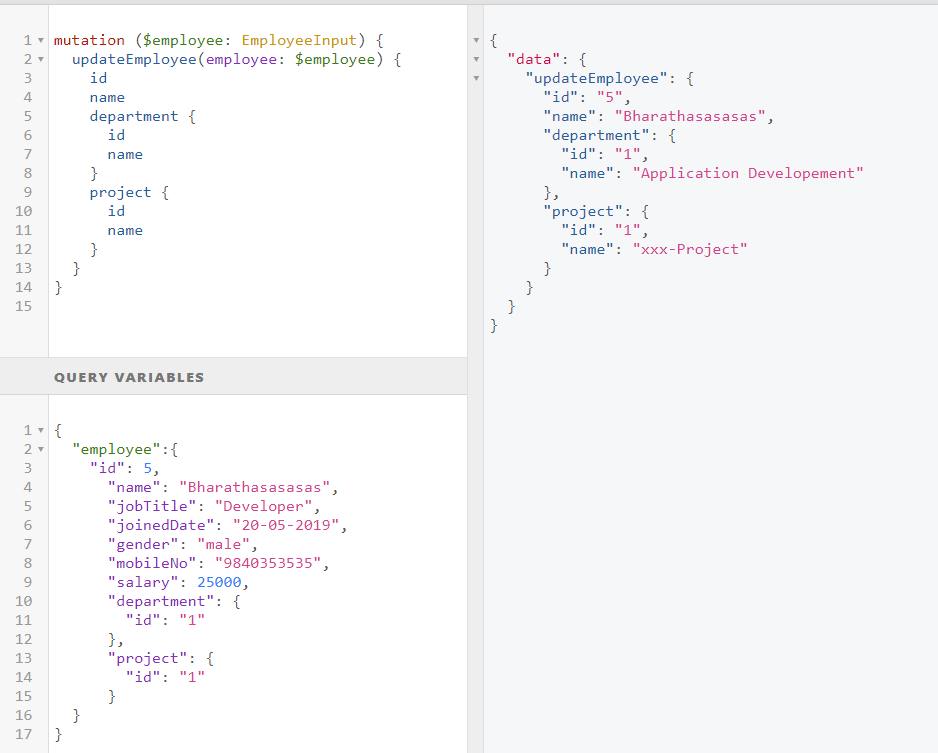This screenshot has height=753, width=938.
Task: Click updateEmployee field in query editor
Action: tap(134, 59)
